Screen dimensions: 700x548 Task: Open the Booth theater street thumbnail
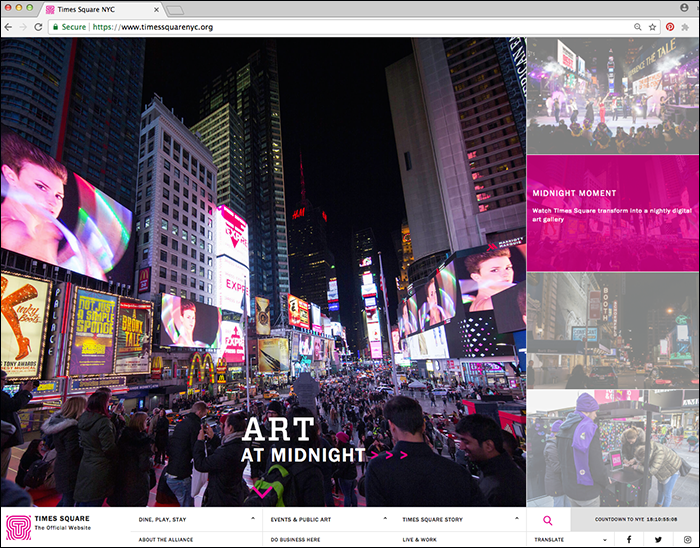click(x=612, y=331)
